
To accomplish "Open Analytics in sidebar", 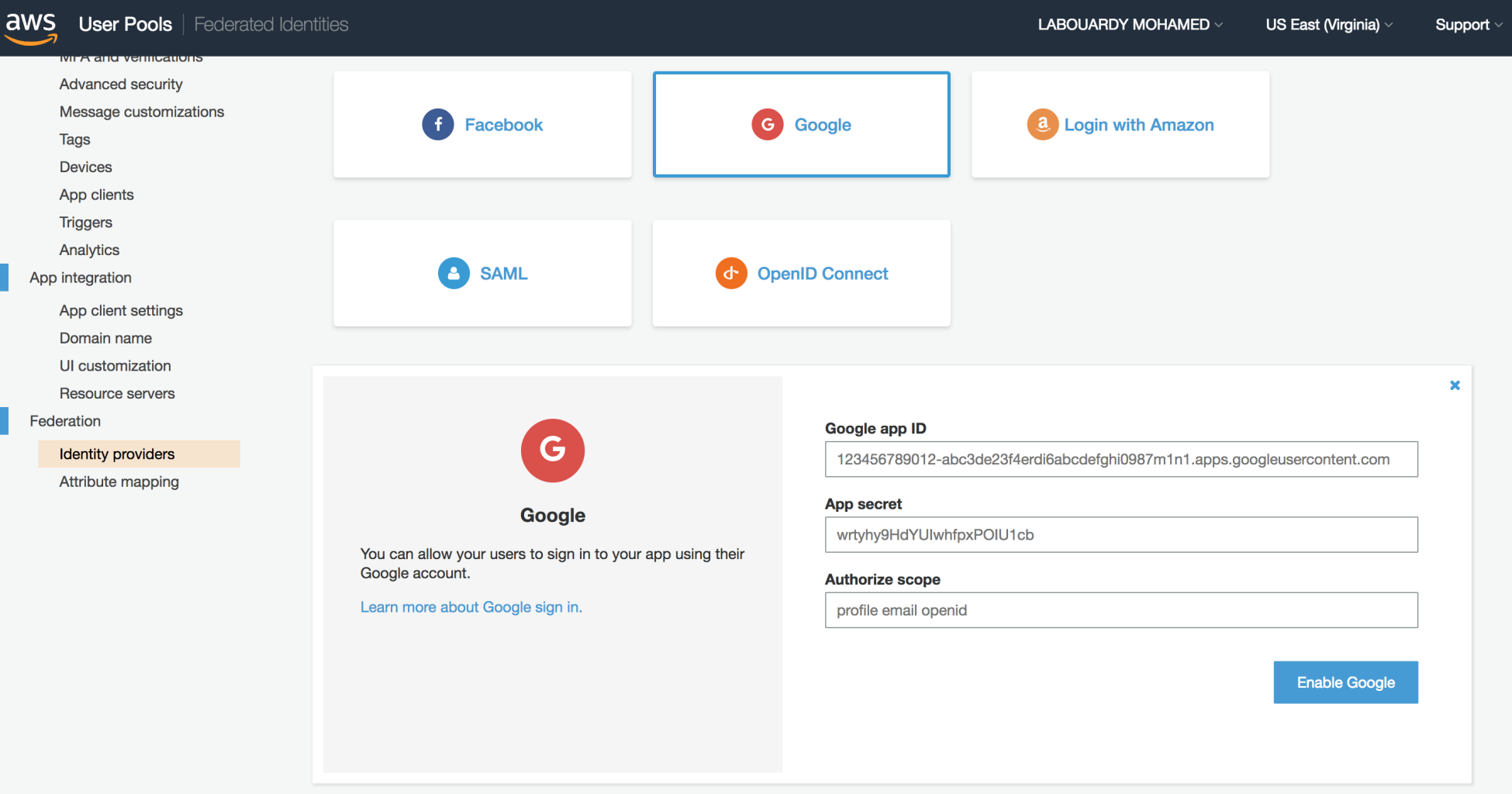I will point(89,250).
